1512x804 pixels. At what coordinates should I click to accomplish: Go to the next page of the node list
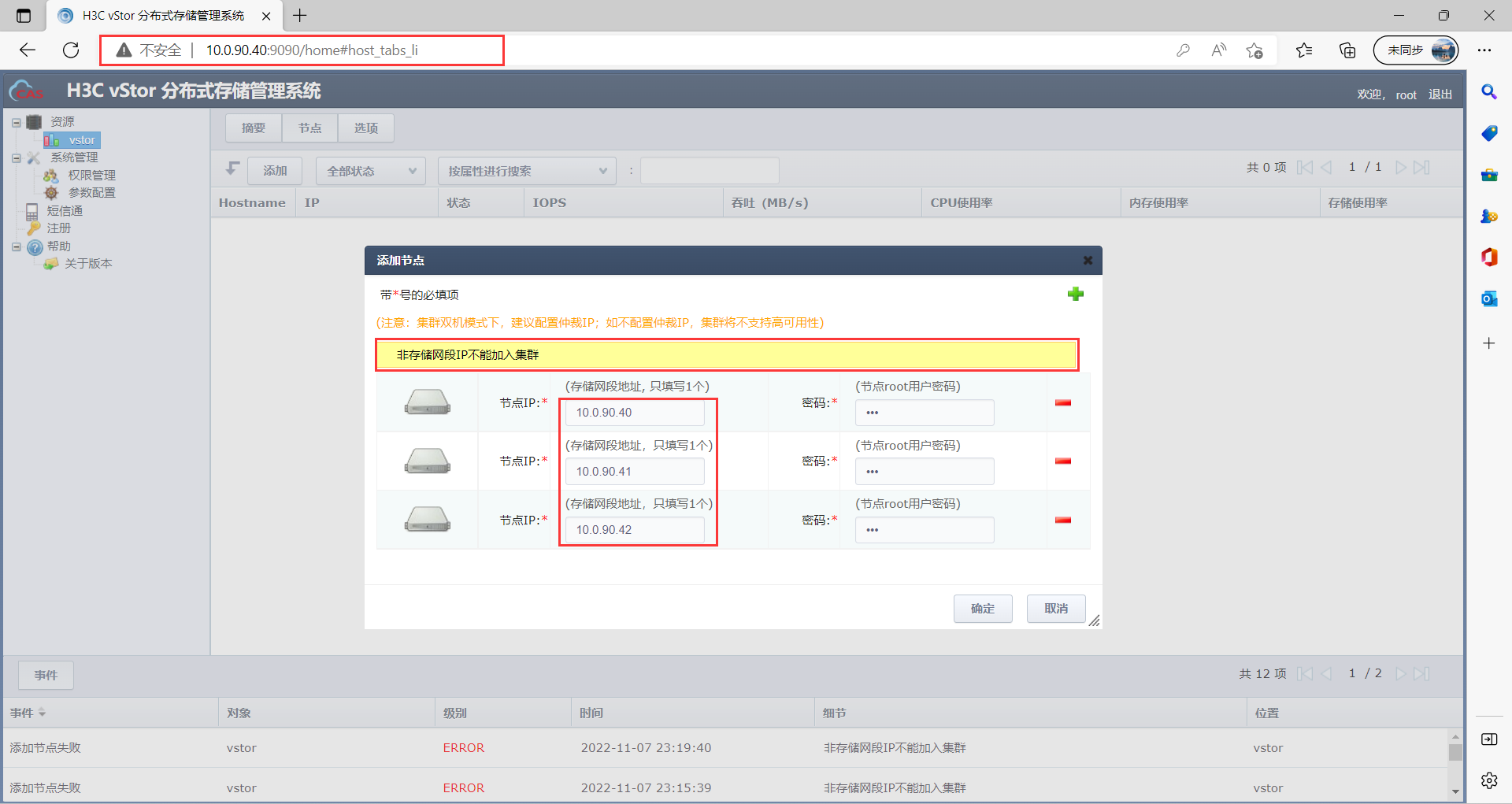pyautogui.click(x=1400, y=167)
